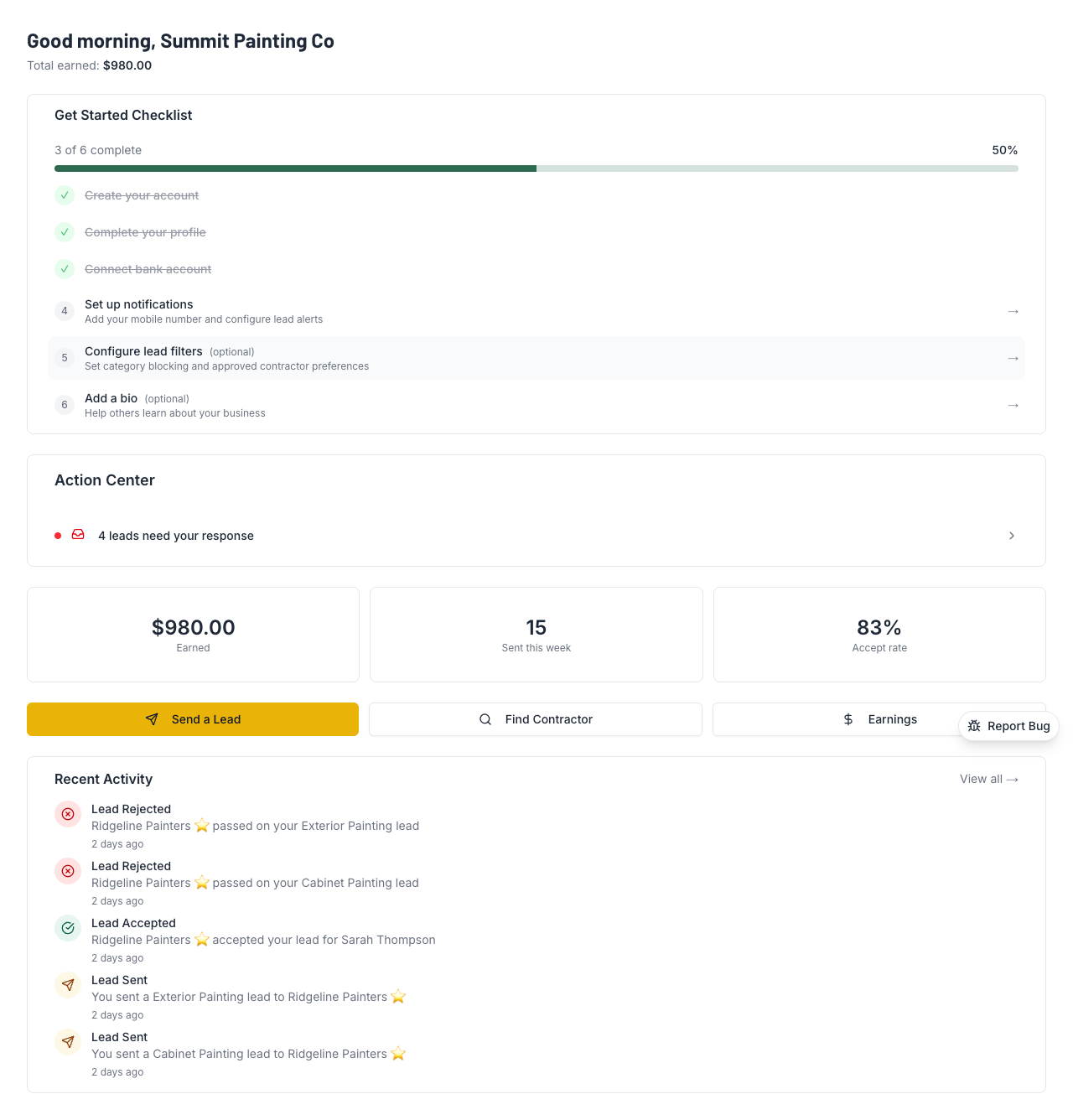Click the star in the Sarah Thompson entry
This screenshot has height=1120, width=1073.
pos(202,940)
